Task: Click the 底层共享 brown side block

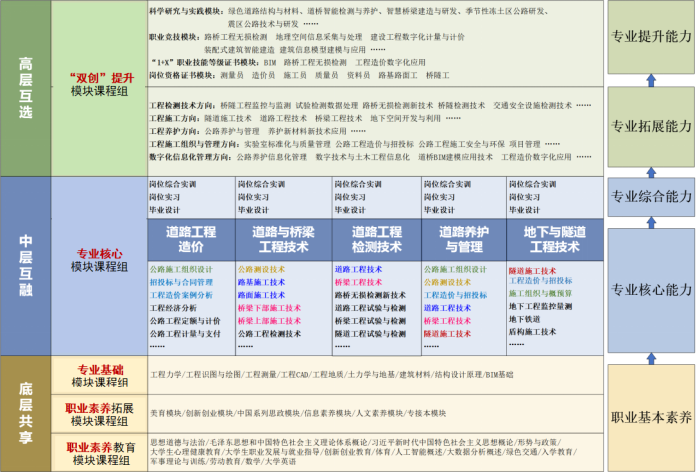Action: pyautogui.click(x=25, y=411)
